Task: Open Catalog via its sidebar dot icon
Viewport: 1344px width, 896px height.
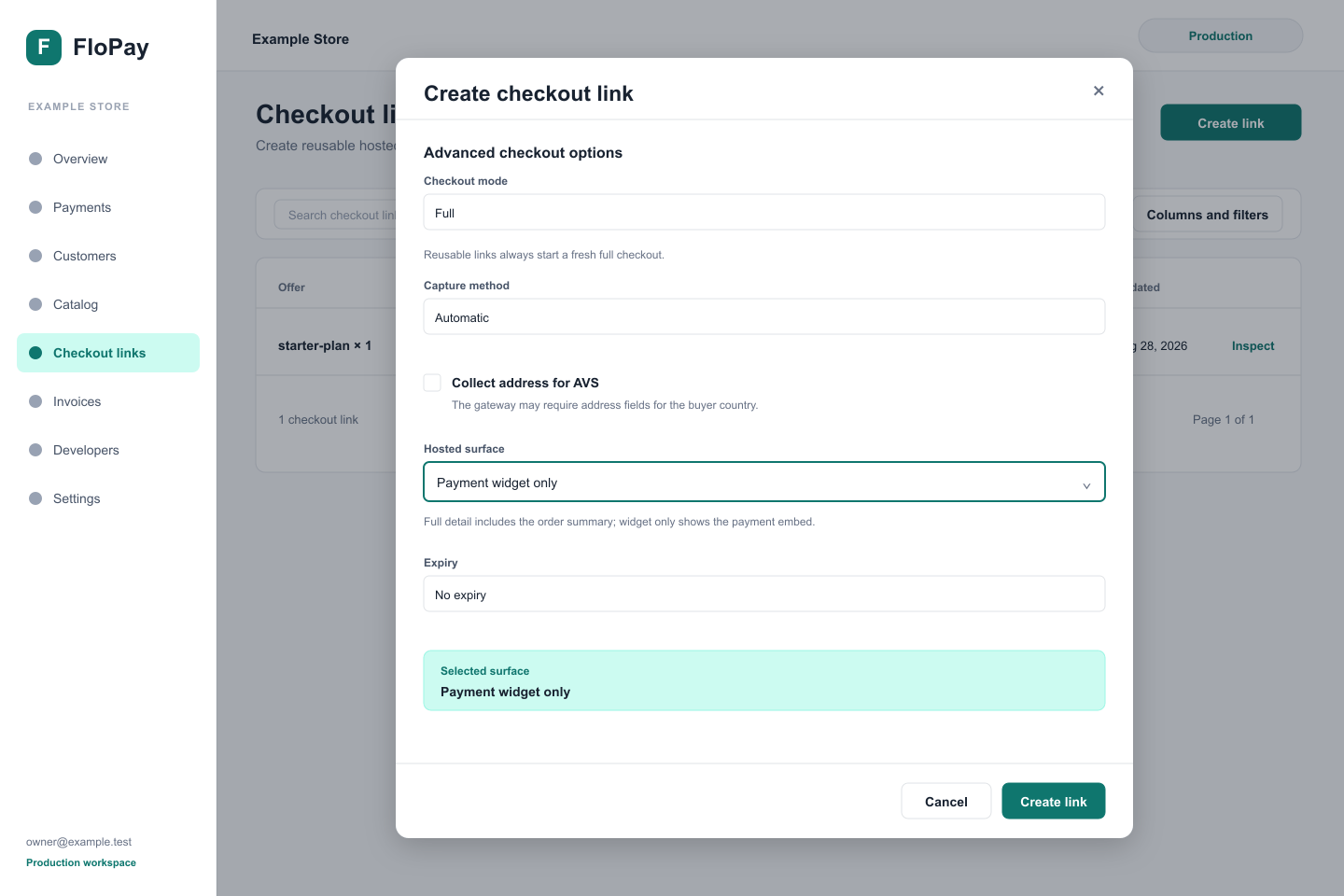Action: 35,304
